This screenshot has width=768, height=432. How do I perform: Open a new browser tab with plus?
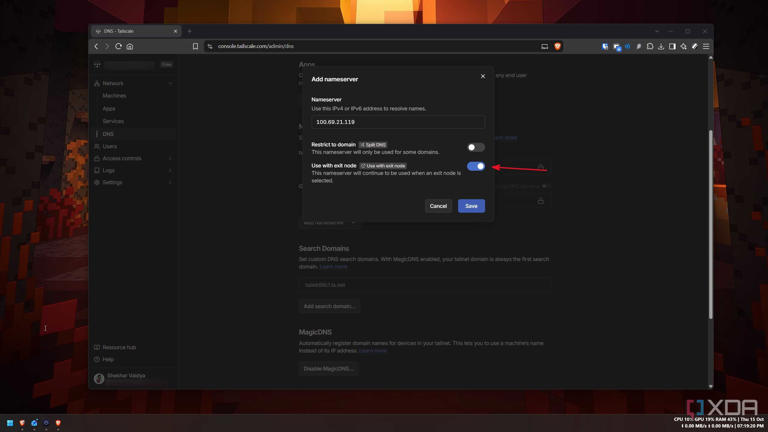pyautogui.click(x=190, y=31)
